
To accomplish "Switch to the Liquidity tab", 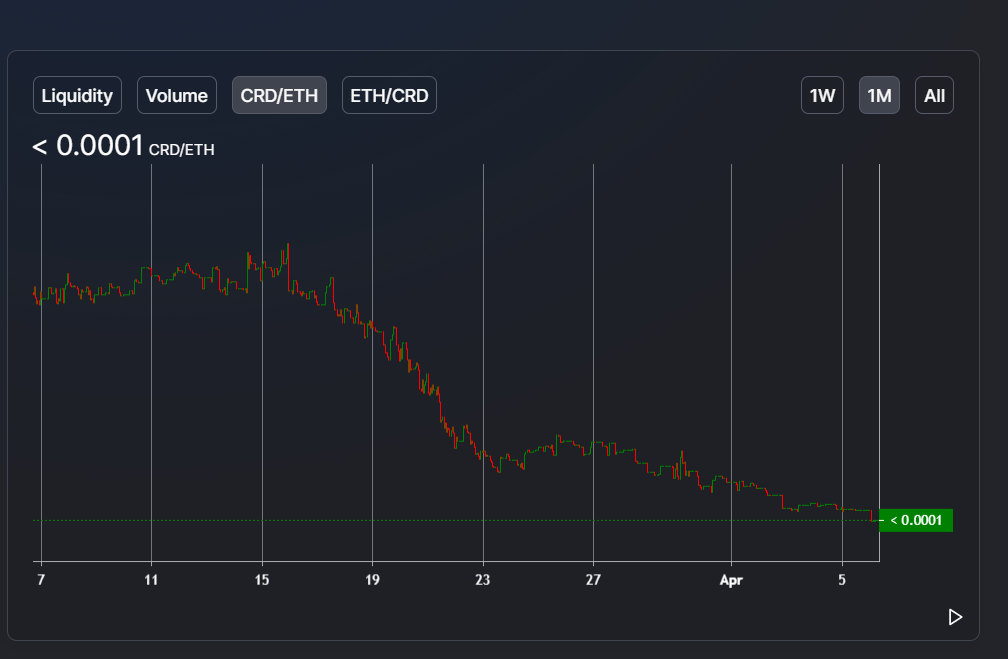I will pyautogui.click(x=77, y=95).
